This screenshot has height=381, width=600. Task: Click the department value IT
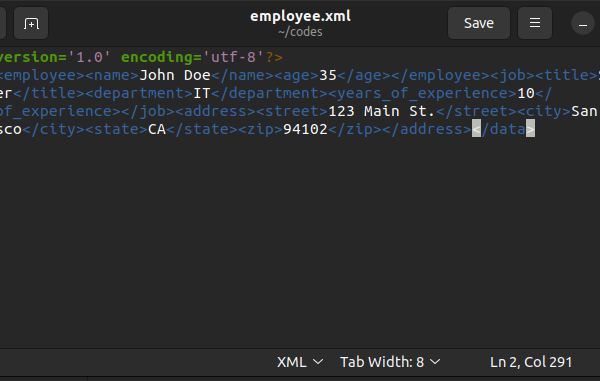click(x=202, y=93)
